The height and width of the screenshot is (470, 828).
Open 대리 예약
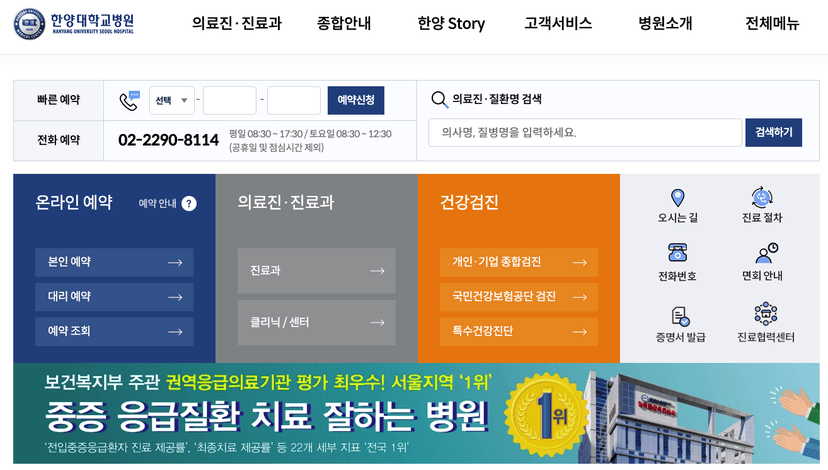(114, 297)
